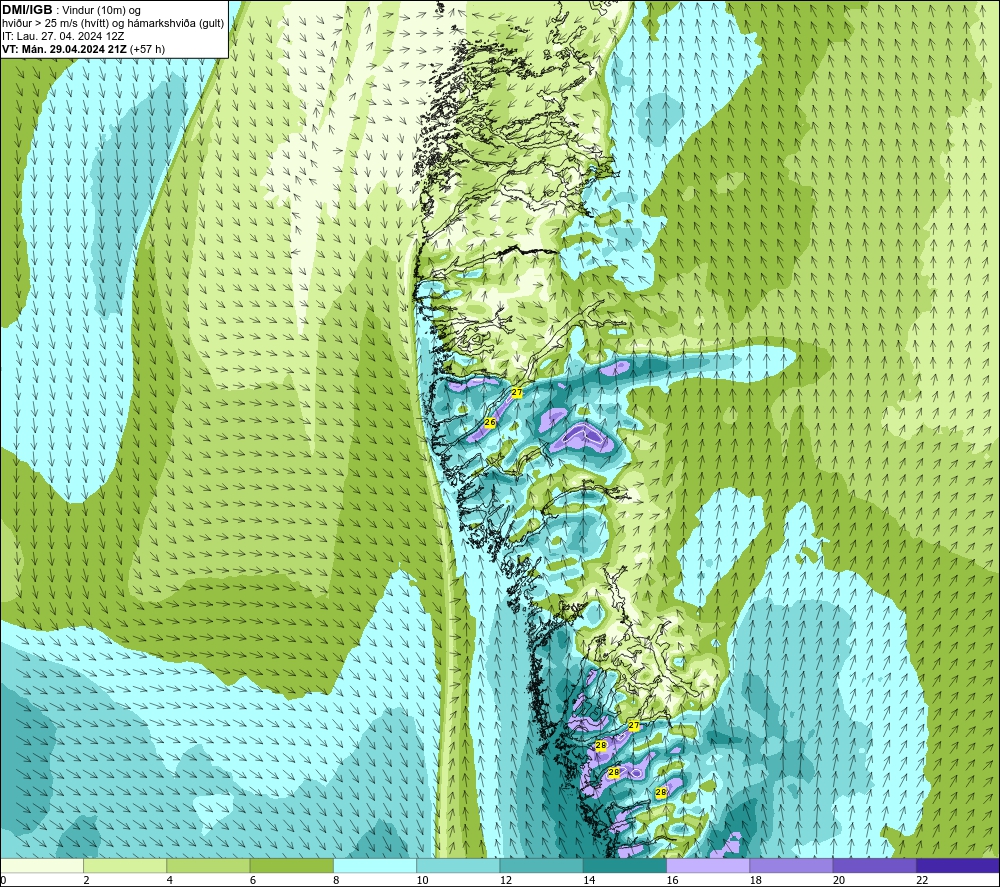Click the 12–14 m/s teal swatch
Viewport: 1000px width, 887px height.
click(541, 865)
